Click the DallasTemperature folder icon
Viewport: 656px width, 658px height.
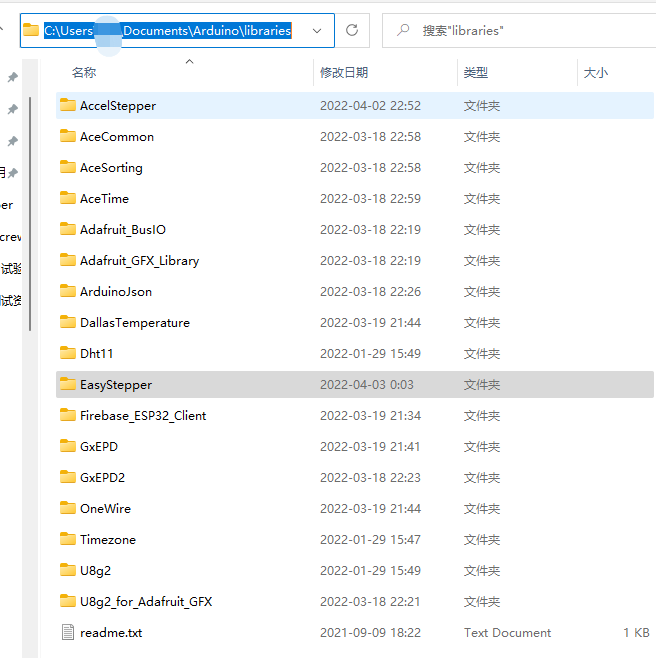[x=68, y=322]
